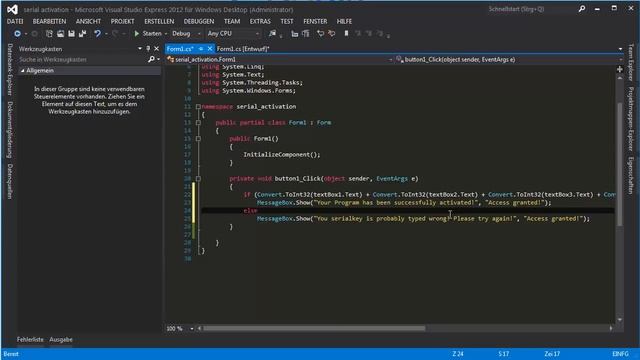Screen dimensions: 640x360
Task: Open the TEAM menu
Action: (x=232, y=21)
